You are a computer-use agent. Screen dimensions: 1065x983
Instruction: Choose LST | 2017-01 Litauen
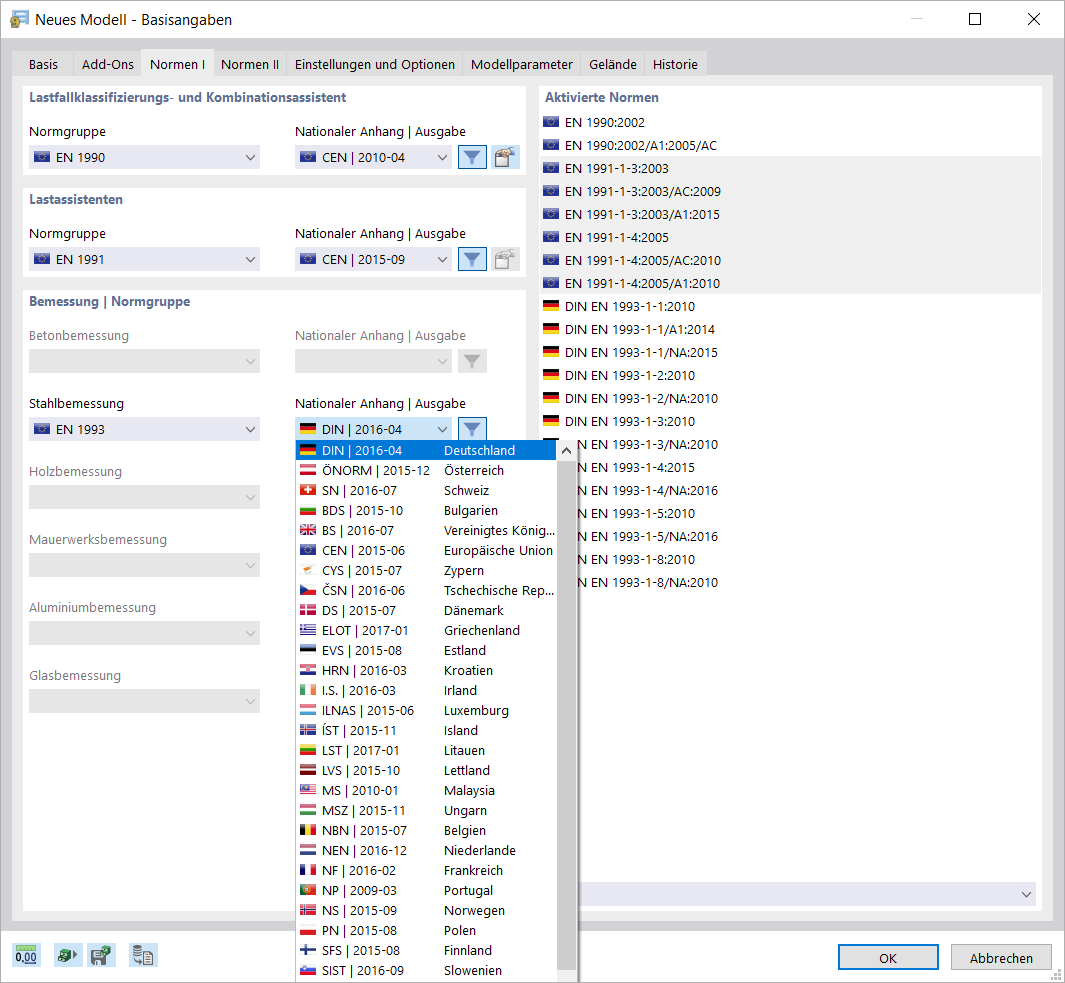click(426, 751)
